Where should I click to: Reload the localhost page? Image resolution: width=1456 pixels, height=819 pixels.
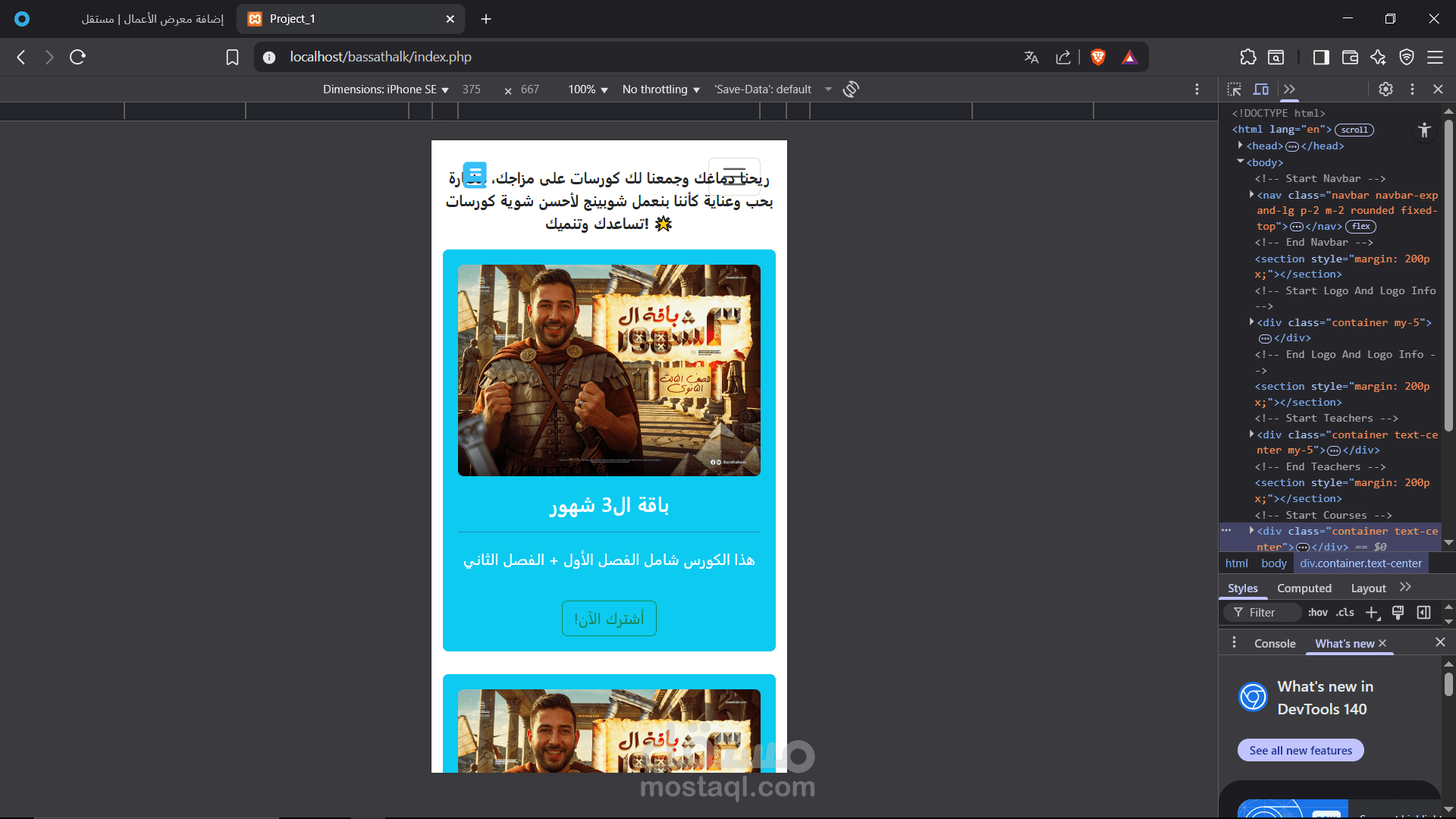tap(77, 57)
